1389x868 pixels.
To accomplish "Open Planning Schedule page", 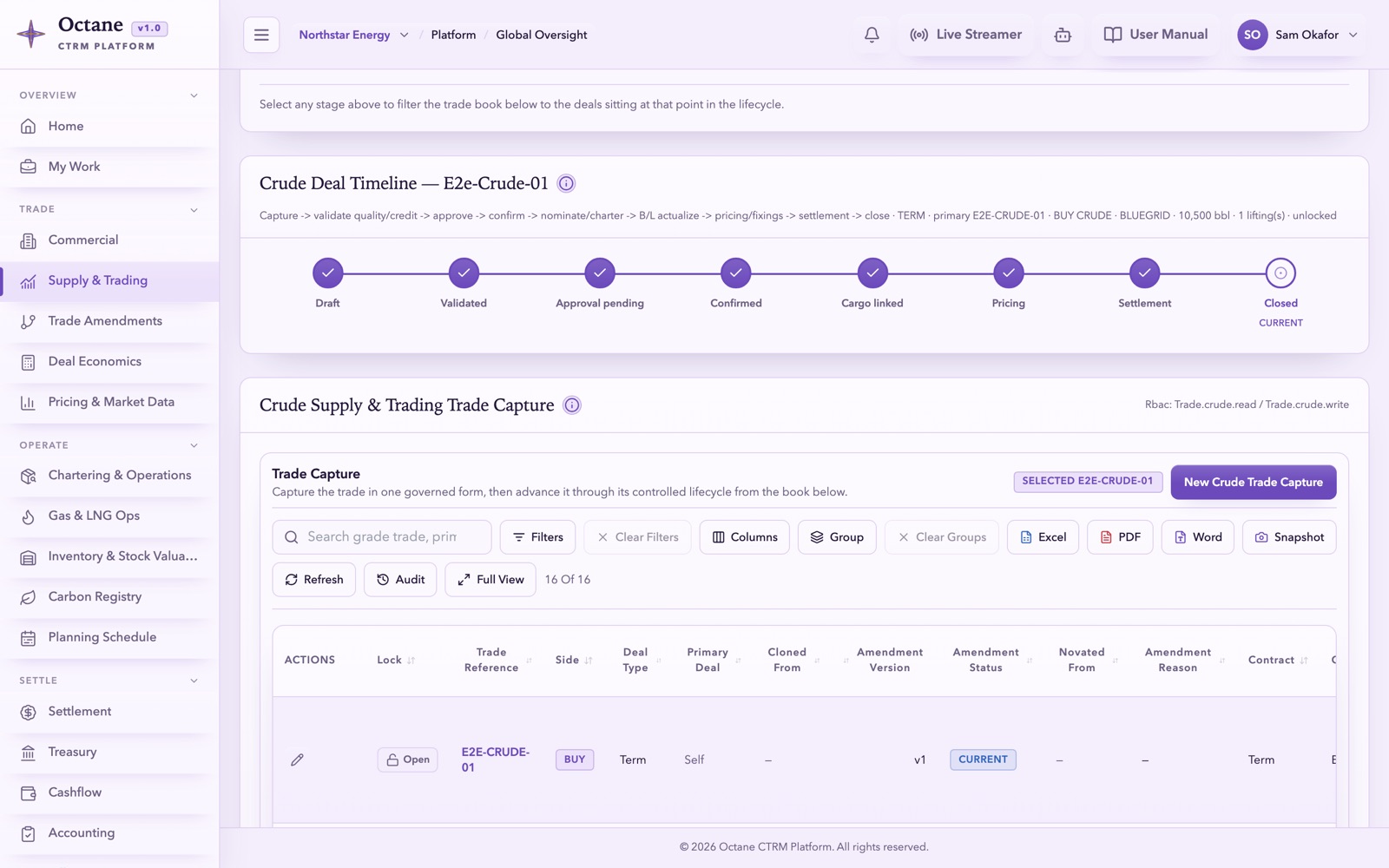I will point(109,637).
